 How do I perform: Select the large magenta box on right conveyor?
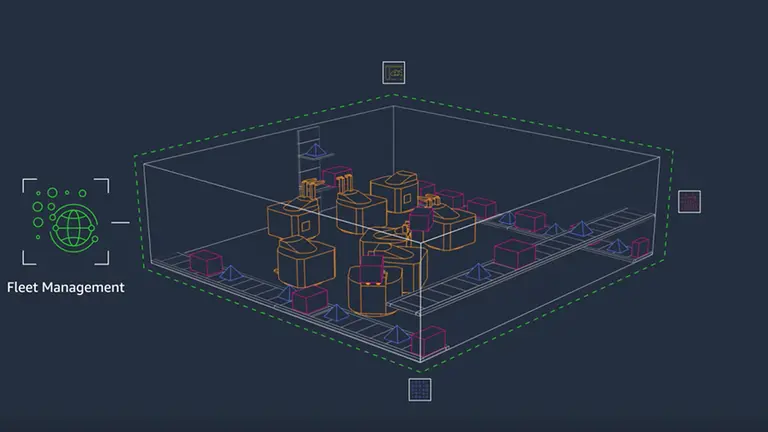point(514,253)
